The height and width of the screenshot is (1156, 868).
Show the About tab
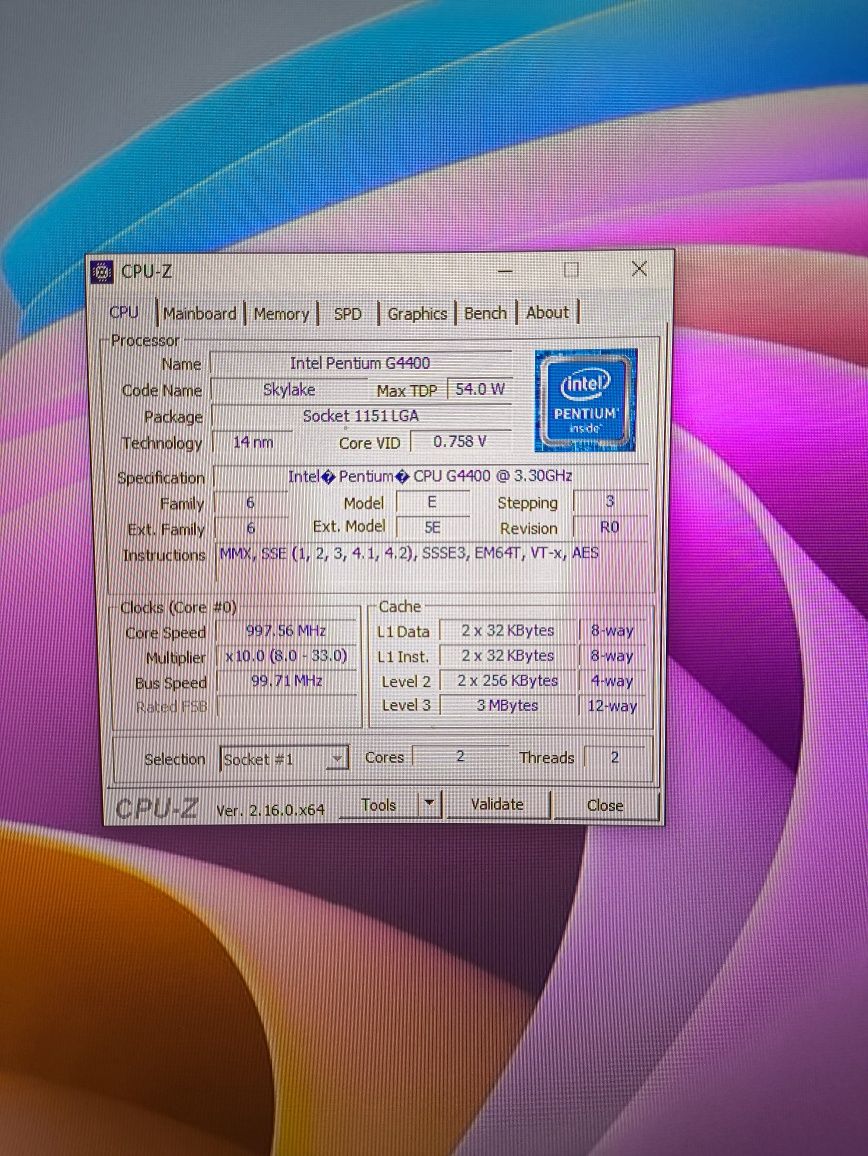click(x=547, y=312)
